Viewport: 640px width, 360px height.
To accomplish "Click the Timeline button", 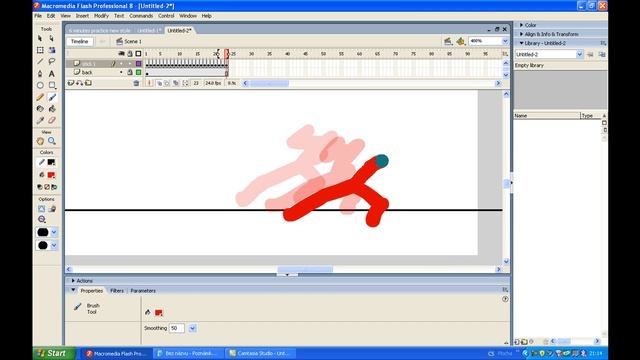I will coord(80,41).
